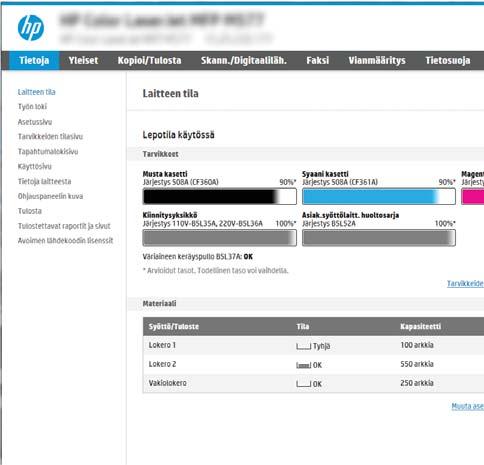
Task: Open the Asetussivu sidebar link
Action: (35, 122)
